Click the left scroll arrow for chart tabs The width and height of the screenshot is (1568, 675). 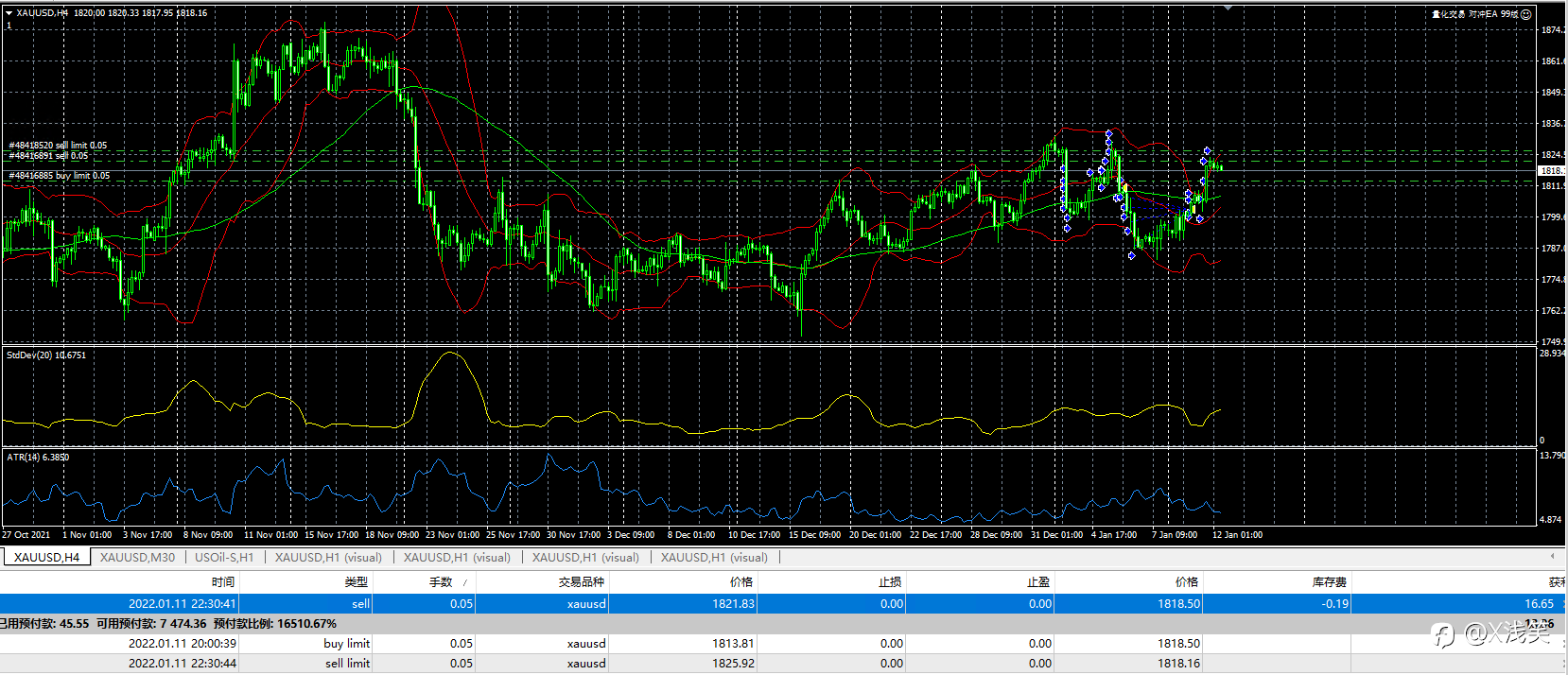coord(1552,556)
